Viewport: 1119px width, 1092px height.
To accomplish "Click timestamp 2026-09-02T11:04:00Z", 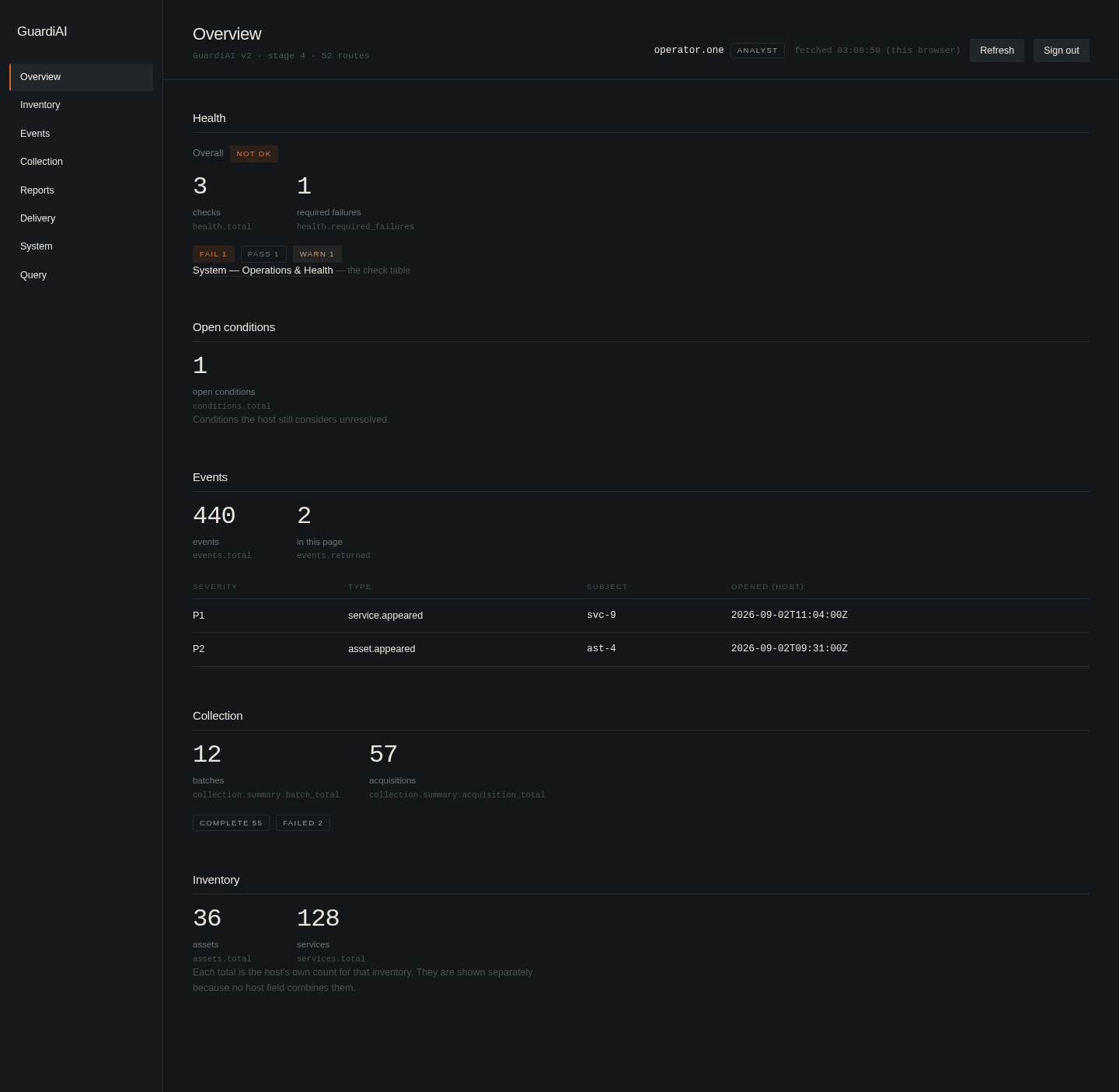I will click(x=790, y=616).
